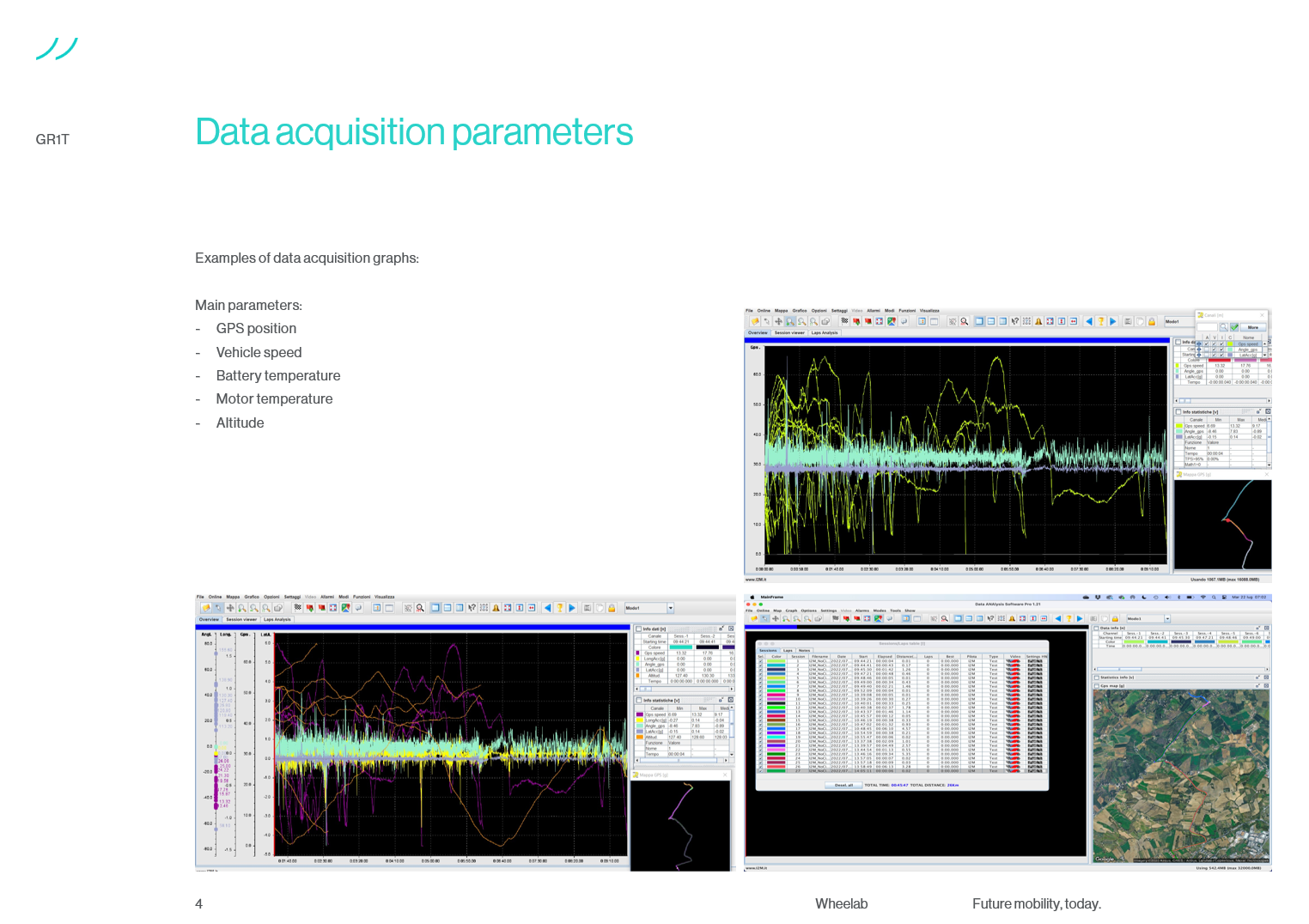Screen dimensions: 1309x924
Task: Click the magnifier search icon in Canali panel
Action: 1223,327
